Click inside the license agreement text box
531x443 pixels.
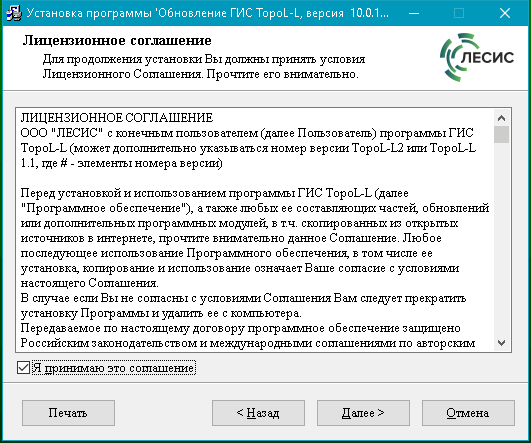click(255, 230)
